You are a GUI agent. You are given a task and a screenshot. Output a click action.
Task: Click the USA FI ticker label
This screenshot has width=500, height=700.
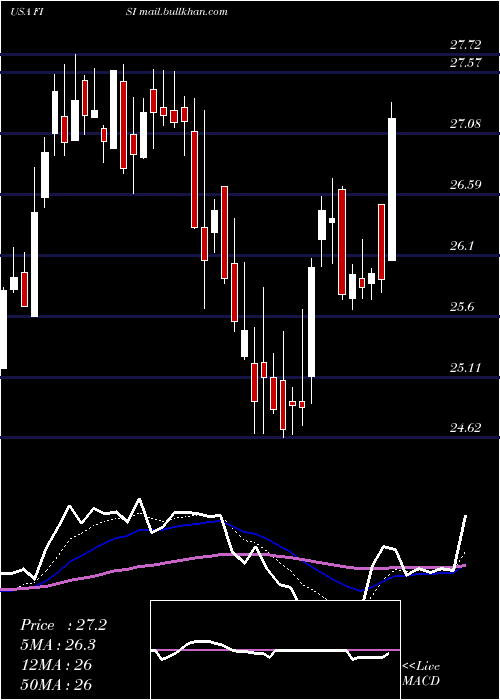(26, 11)
